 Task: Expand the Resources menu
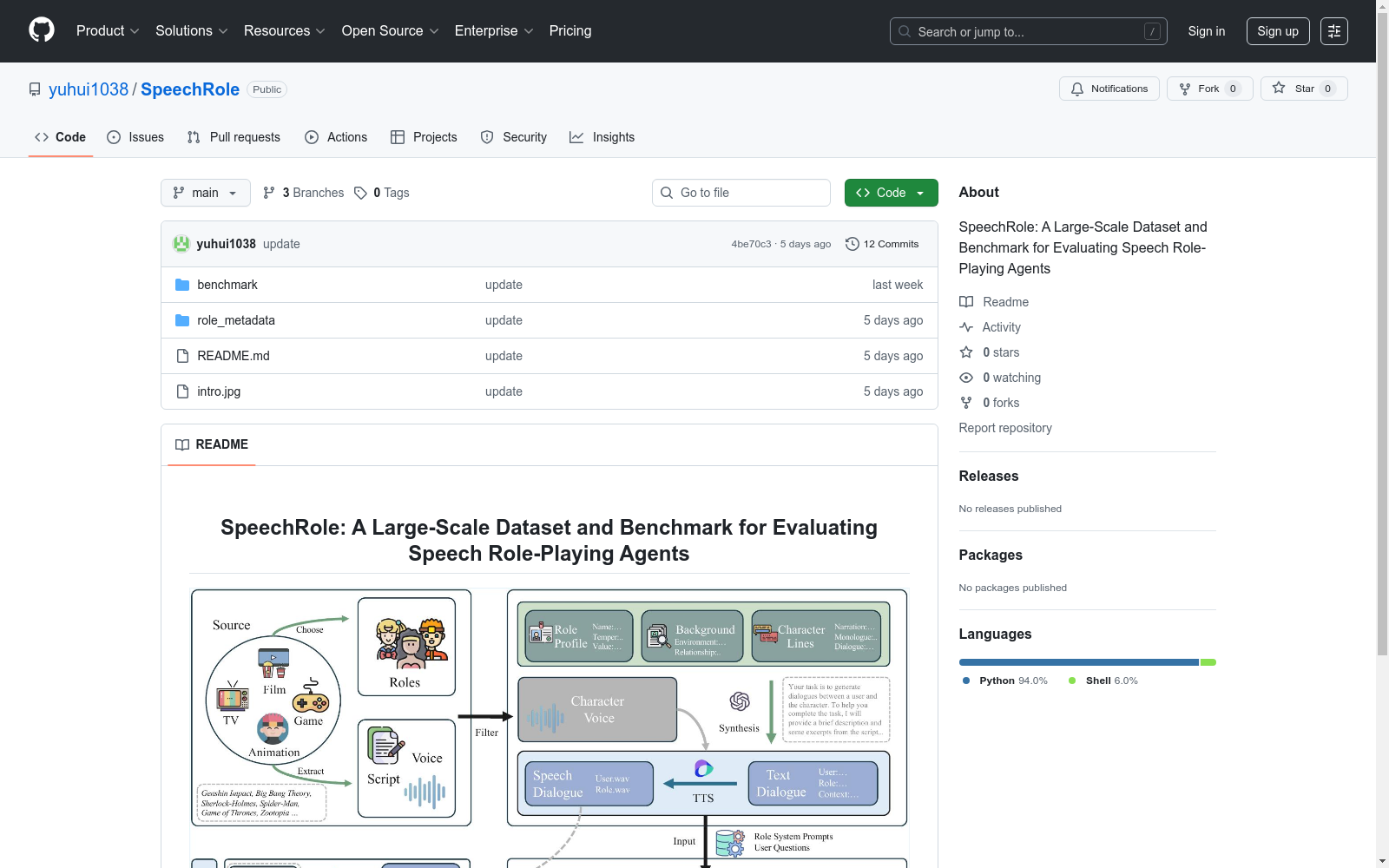pos(285,31)
